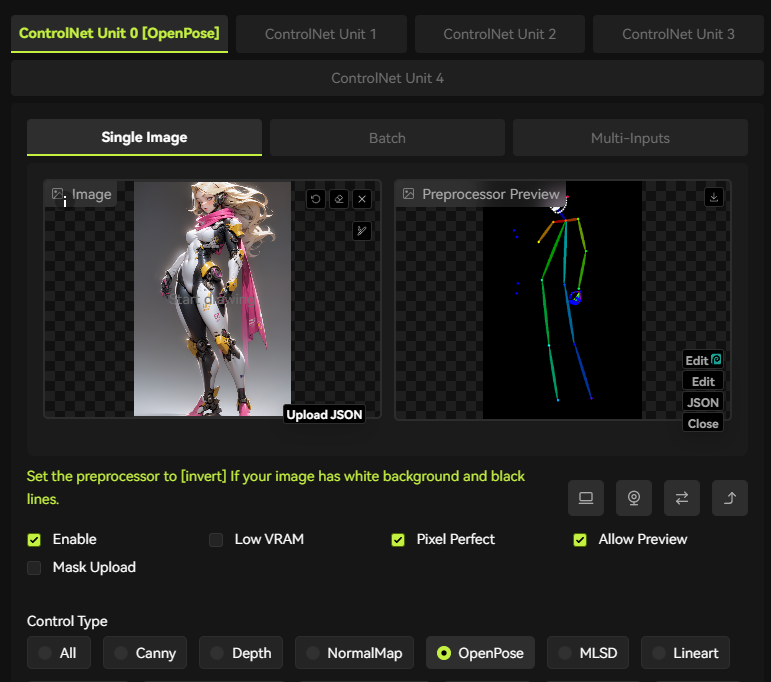771x682 pixels.
Task: Click the Control Type heading
Action: click(x=67, y=622)
